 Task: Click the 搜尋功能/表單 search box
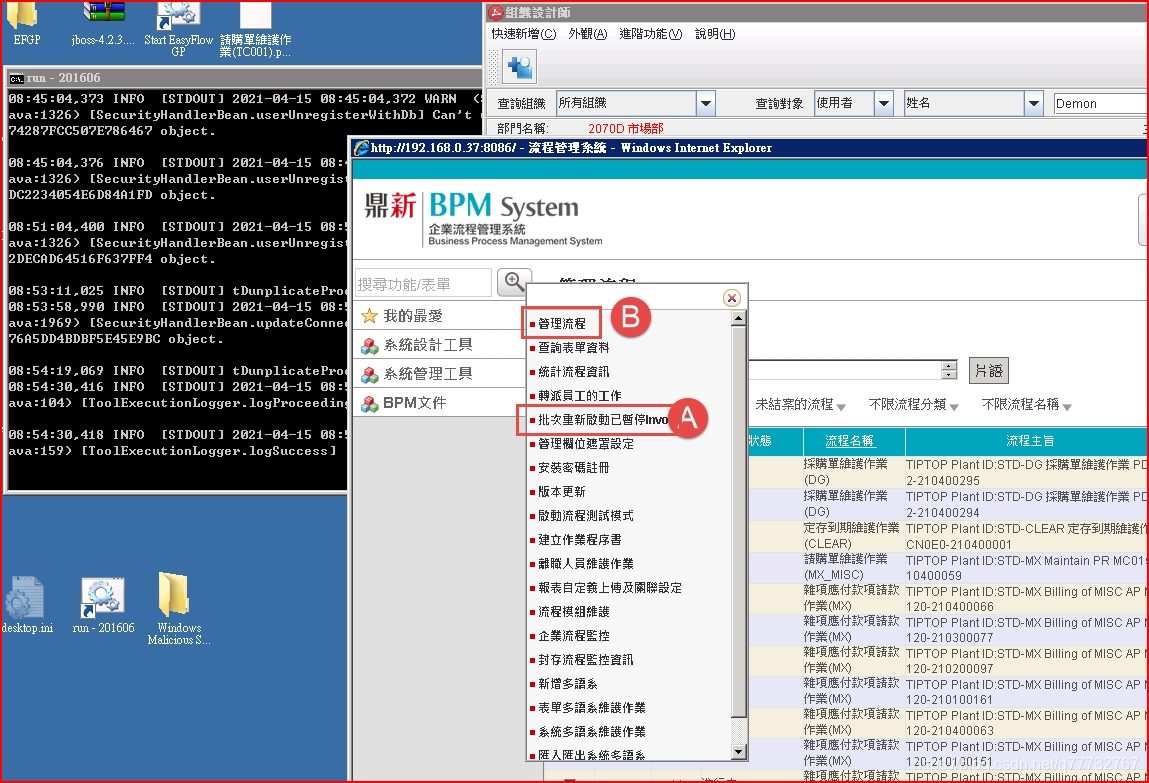(x=424, y=283)
